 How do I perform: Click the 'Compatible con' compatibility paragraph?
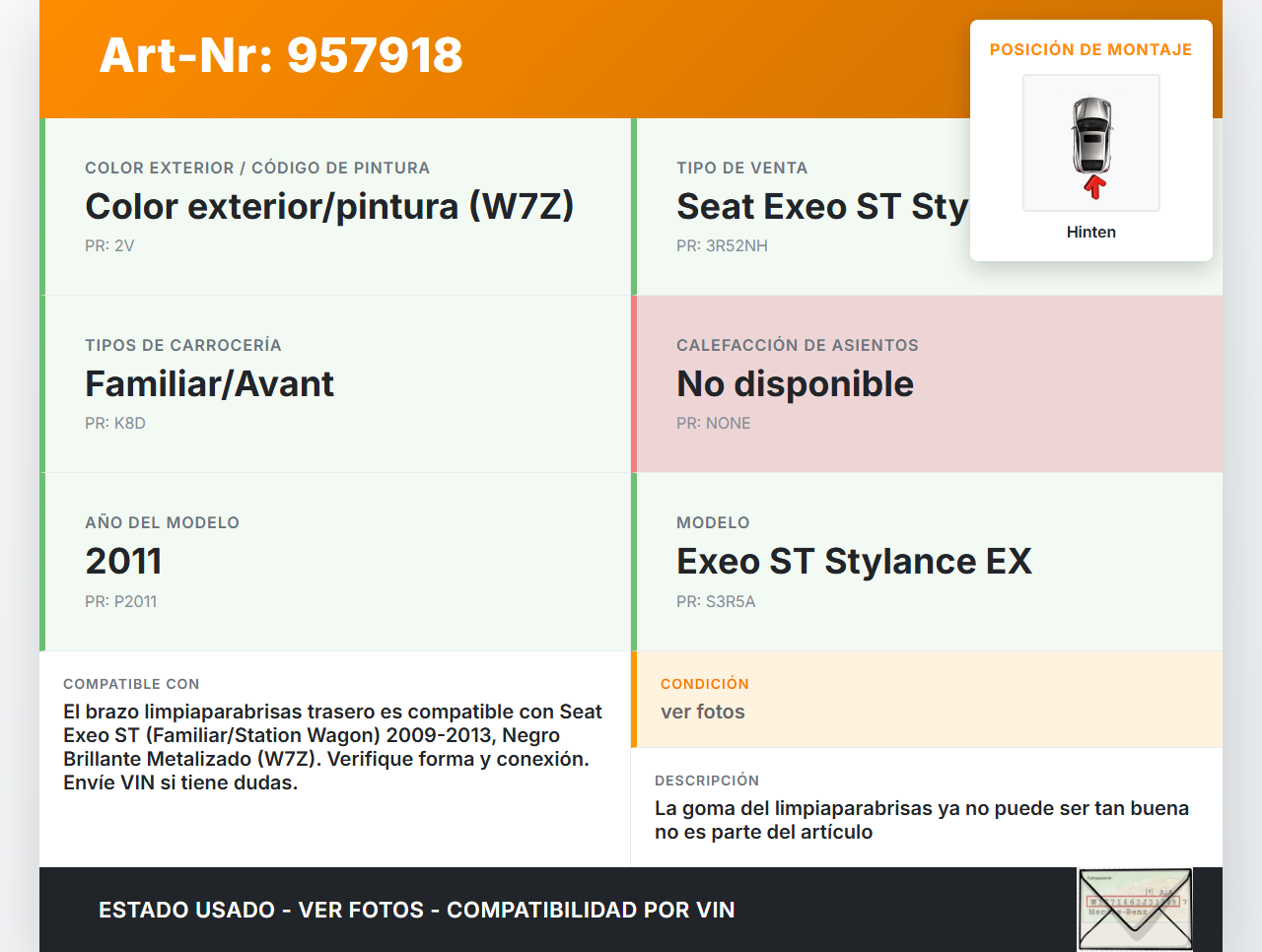(332, 747)
